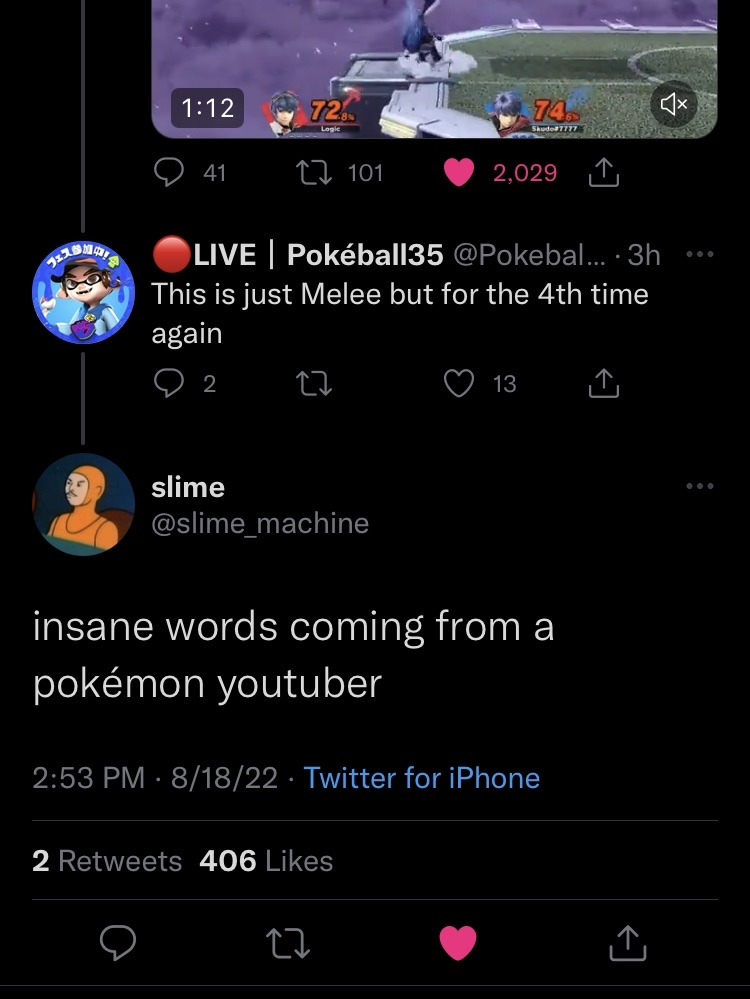Open Pokéball35's profile picture

83,292
